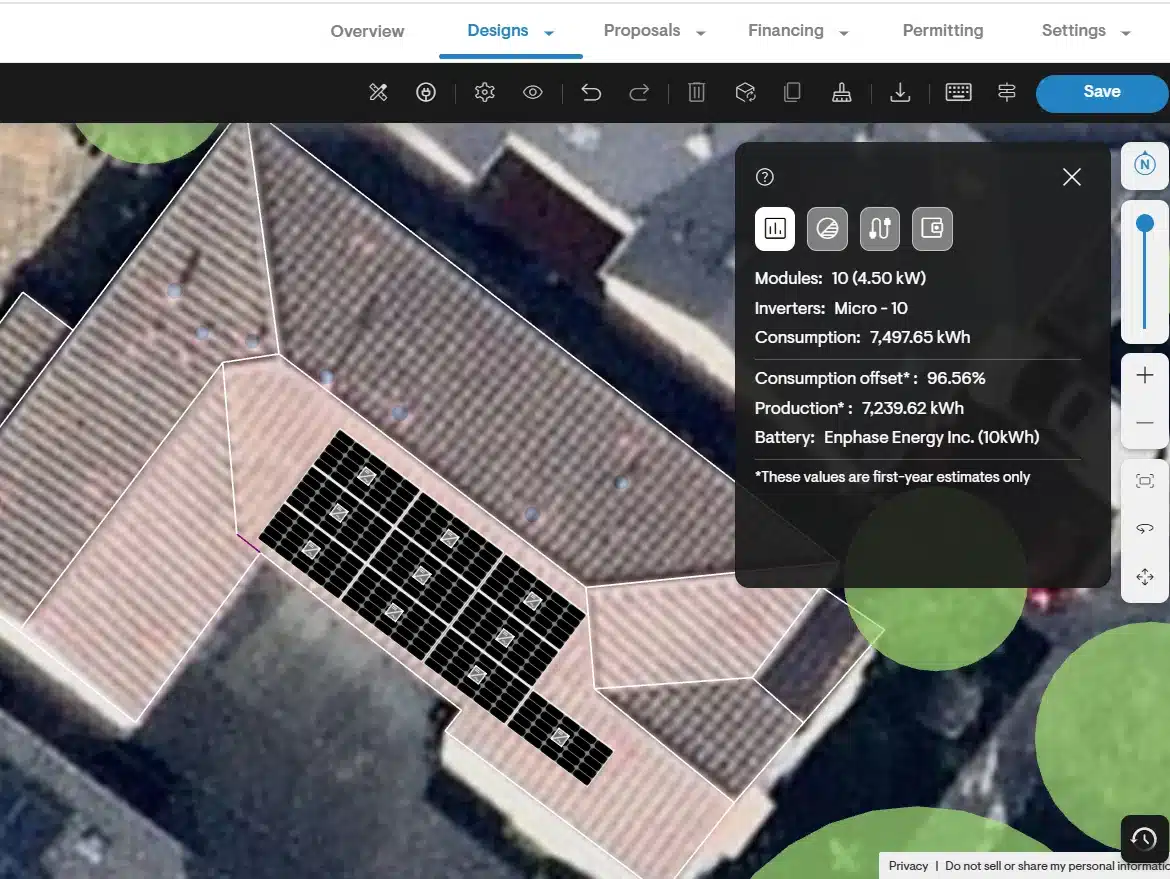Click the electrical plug icon in toolbar
Image resolution: width=1170 pixels, height=879 pixels.
point(426,93)
